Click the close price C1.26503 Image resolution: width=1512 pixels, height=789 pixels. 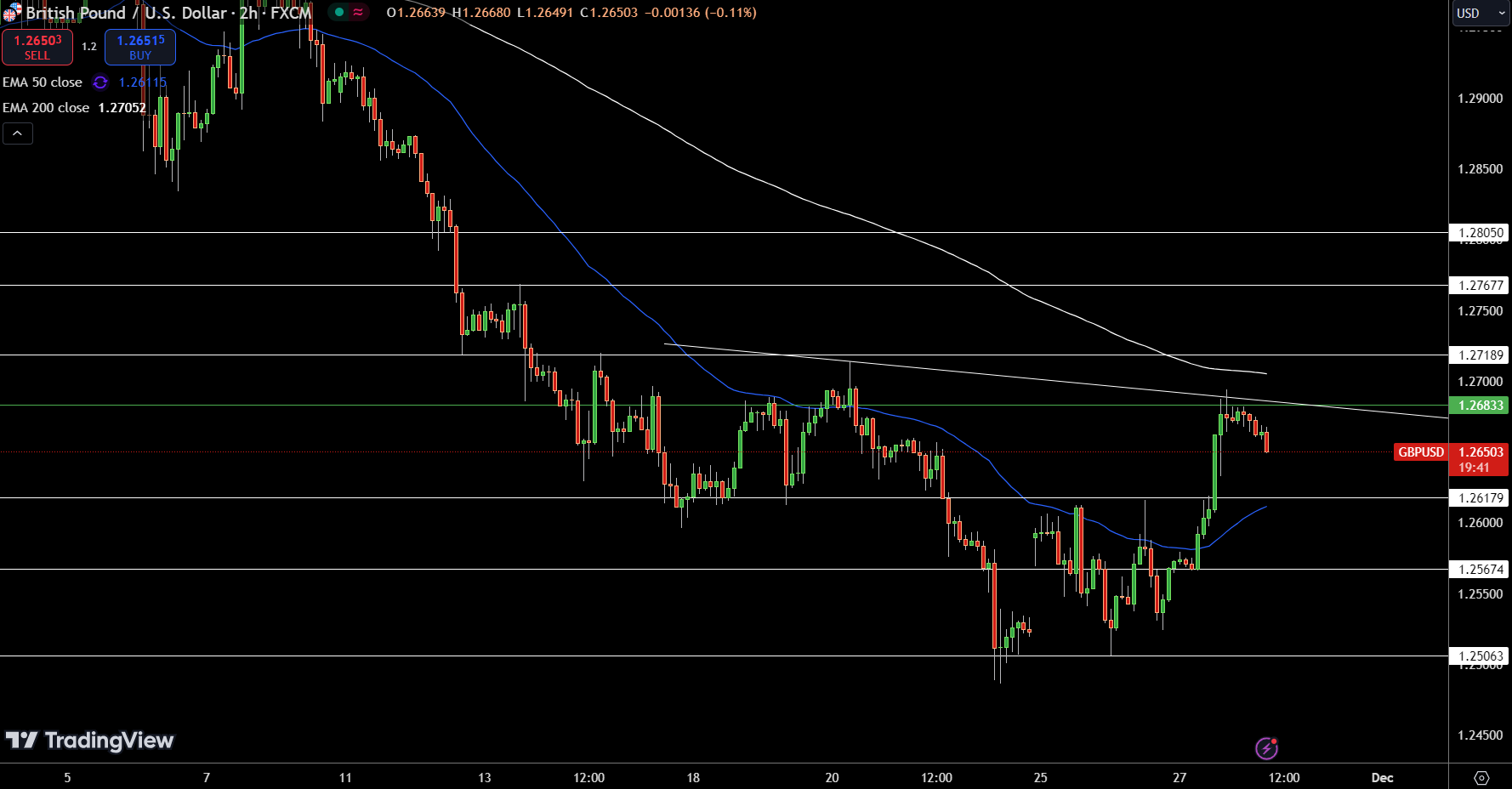point(609,13)
